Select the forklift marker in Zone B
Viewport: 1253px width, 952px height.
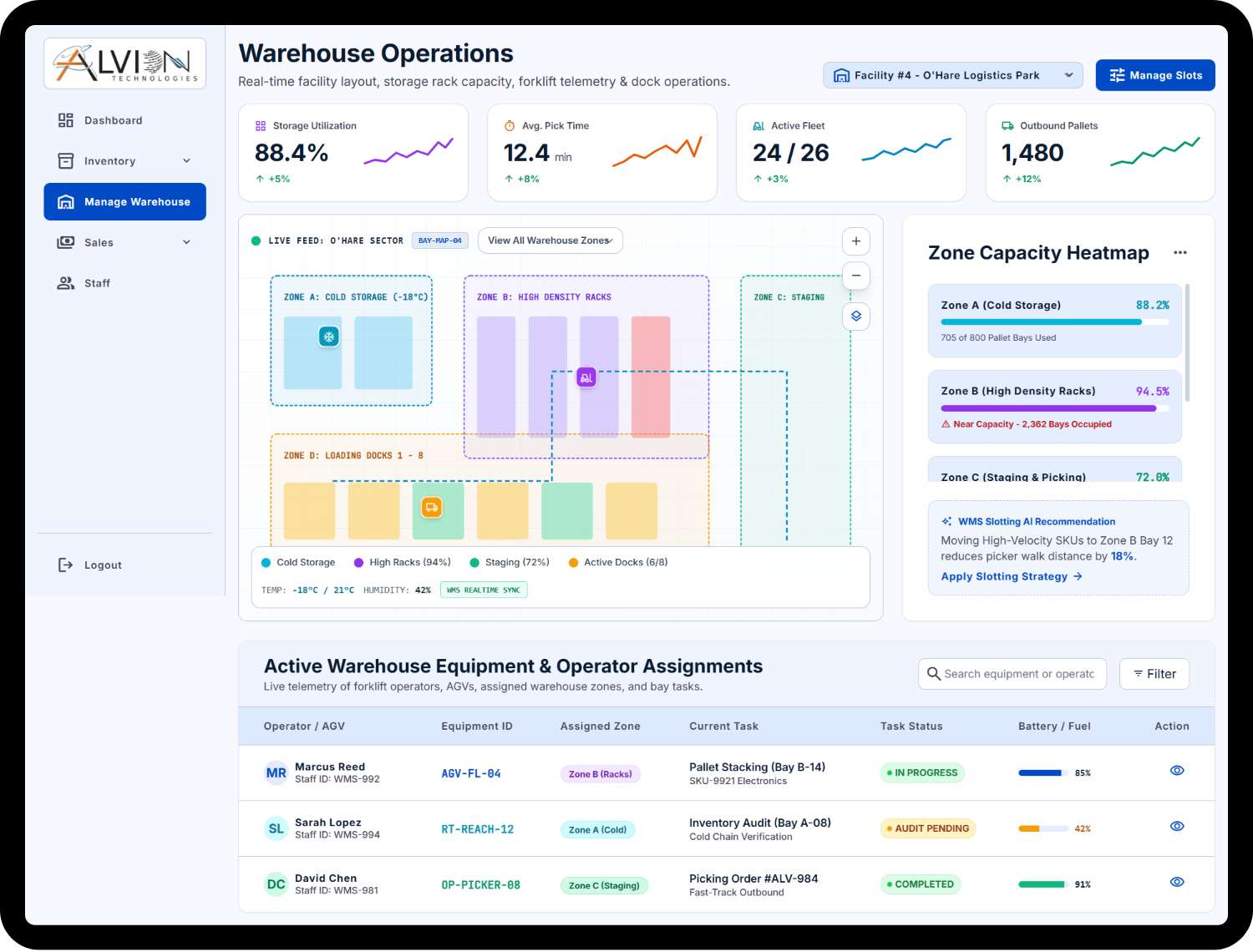(586, 377)
